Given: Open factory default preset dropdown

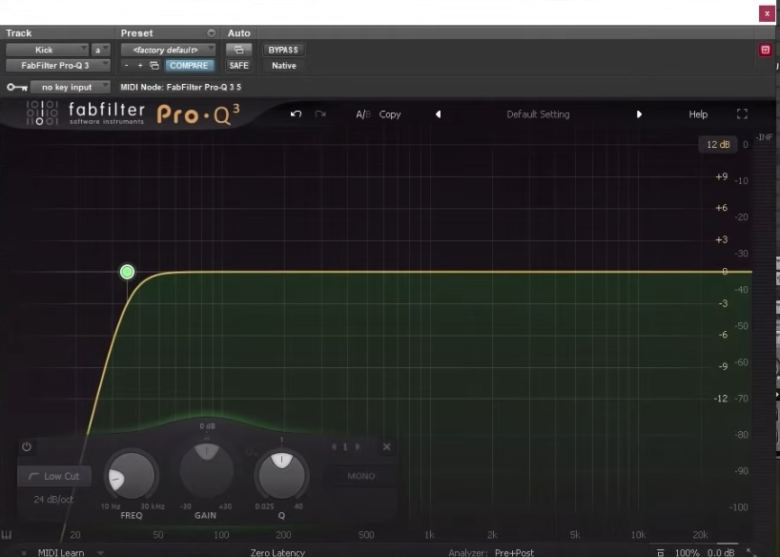Looking at the screenshot, I should [x=168, y=50].
